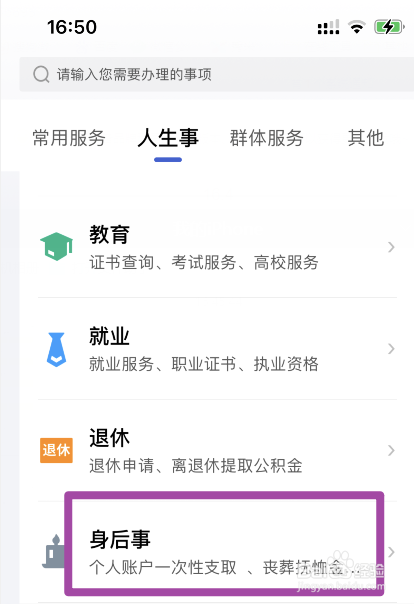This screenshot has width=414, height=604.
Task: Switch to the 其他 tab
Action: point(366,138)
